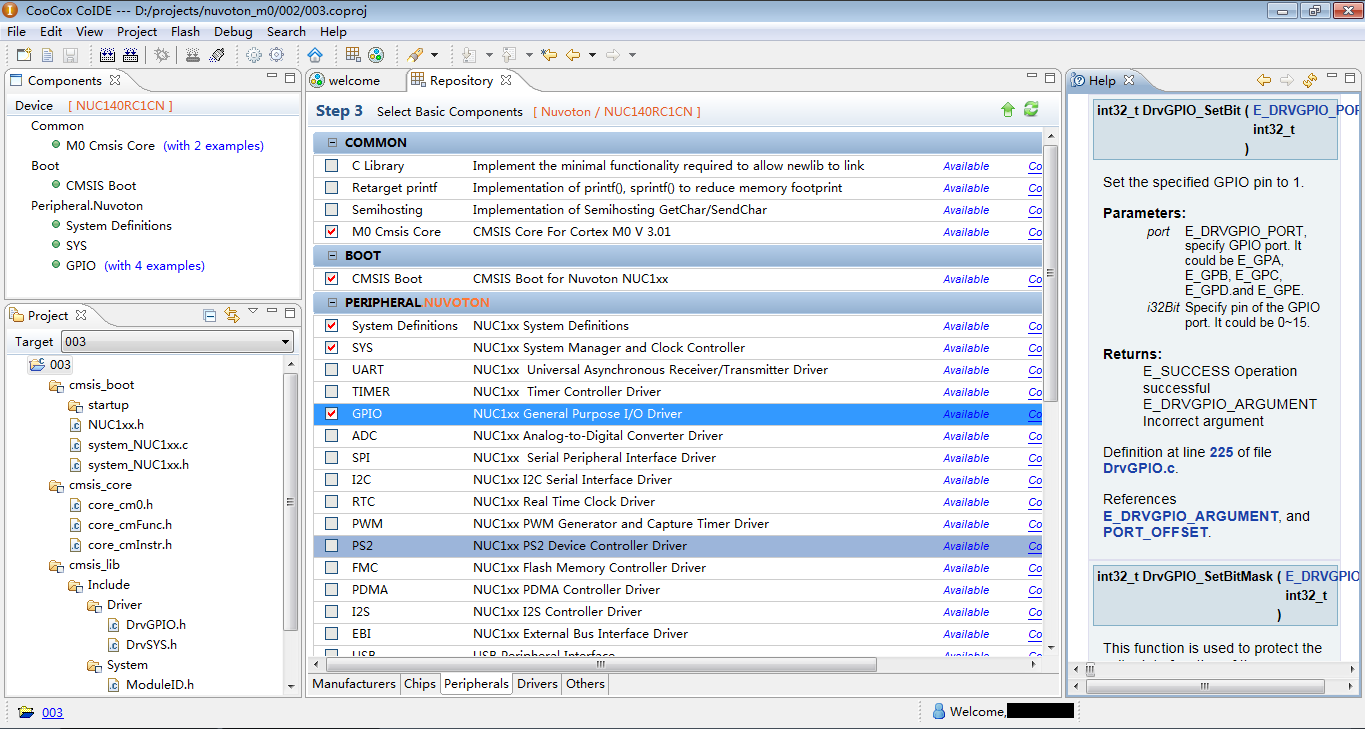1365x729 pixels.
Task: Close the Repository tab
Action: coord(506,80)
